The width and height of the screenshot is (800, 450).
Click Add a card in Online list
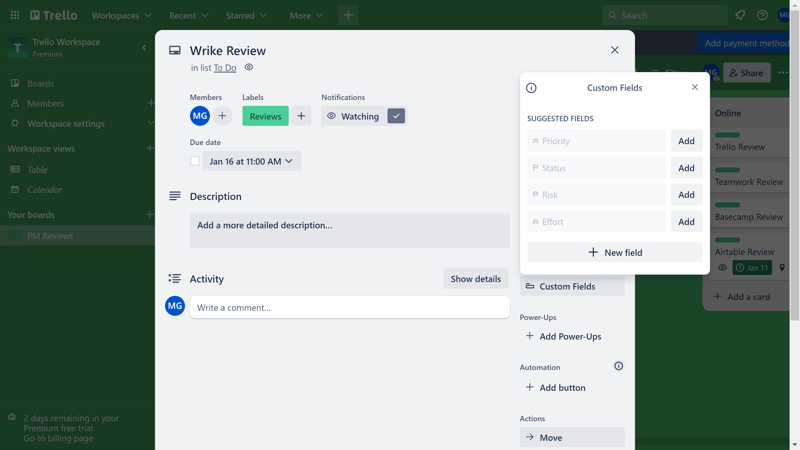click(742, 296)
